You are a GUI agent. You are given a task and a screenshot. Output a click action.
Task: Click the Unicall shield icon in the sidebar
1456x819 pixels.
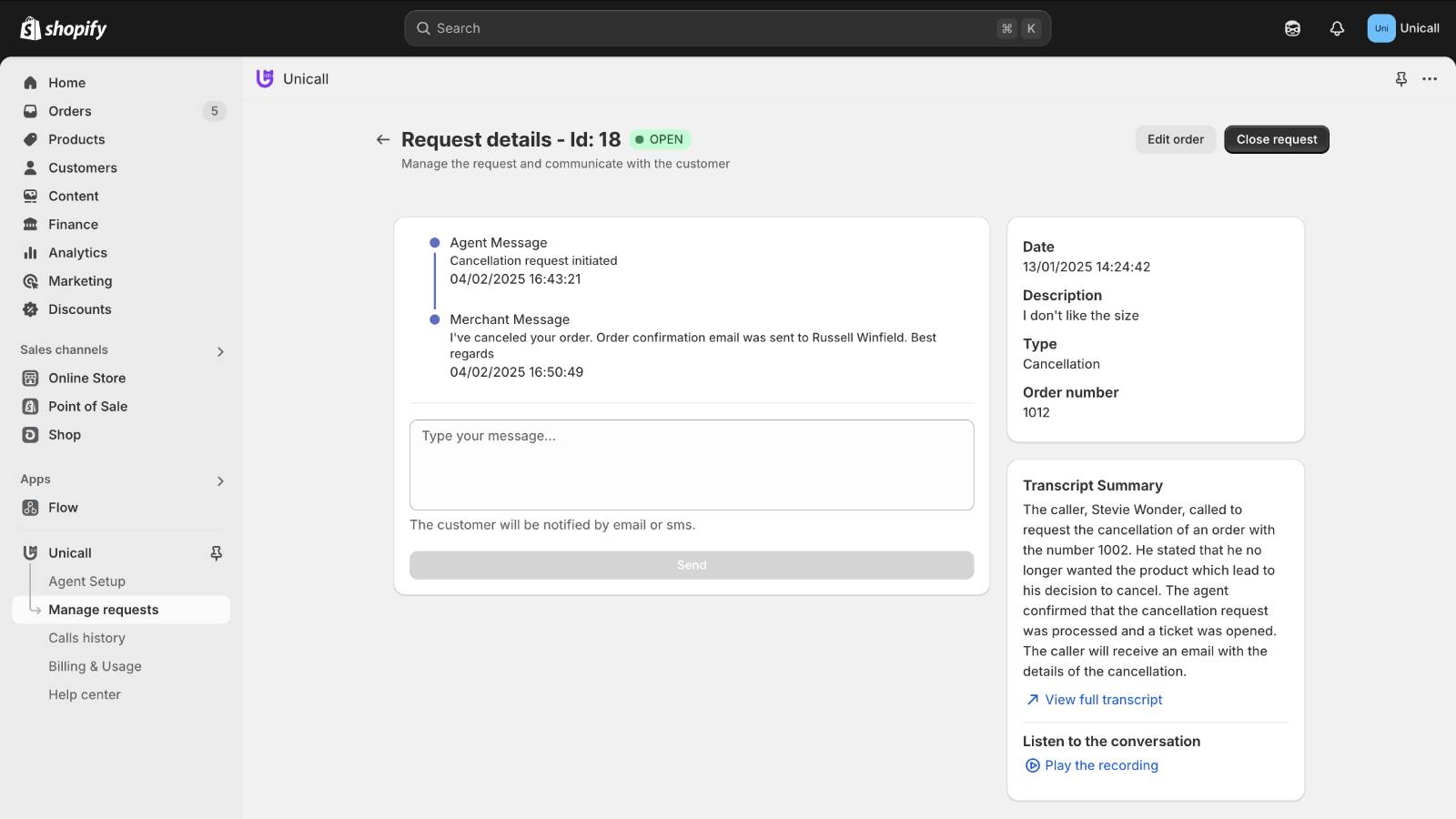30,552
